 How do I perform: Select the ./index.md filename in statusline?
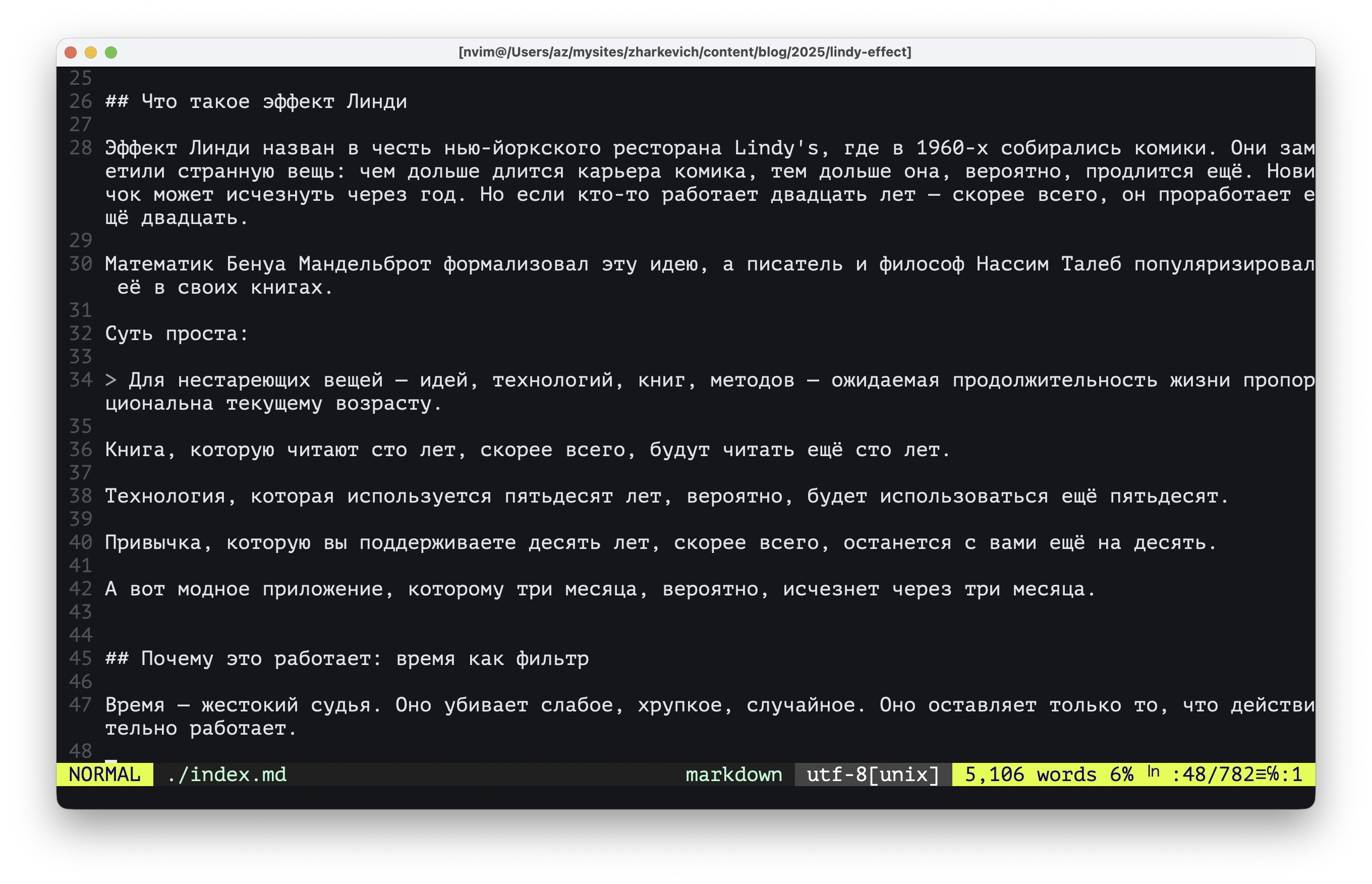(227, 775)
